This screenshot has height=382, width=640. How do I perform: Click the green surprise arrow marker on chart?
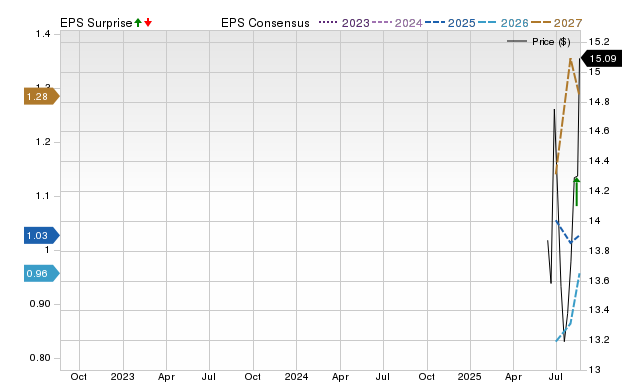pyautogui.click(x=576, y=192)
